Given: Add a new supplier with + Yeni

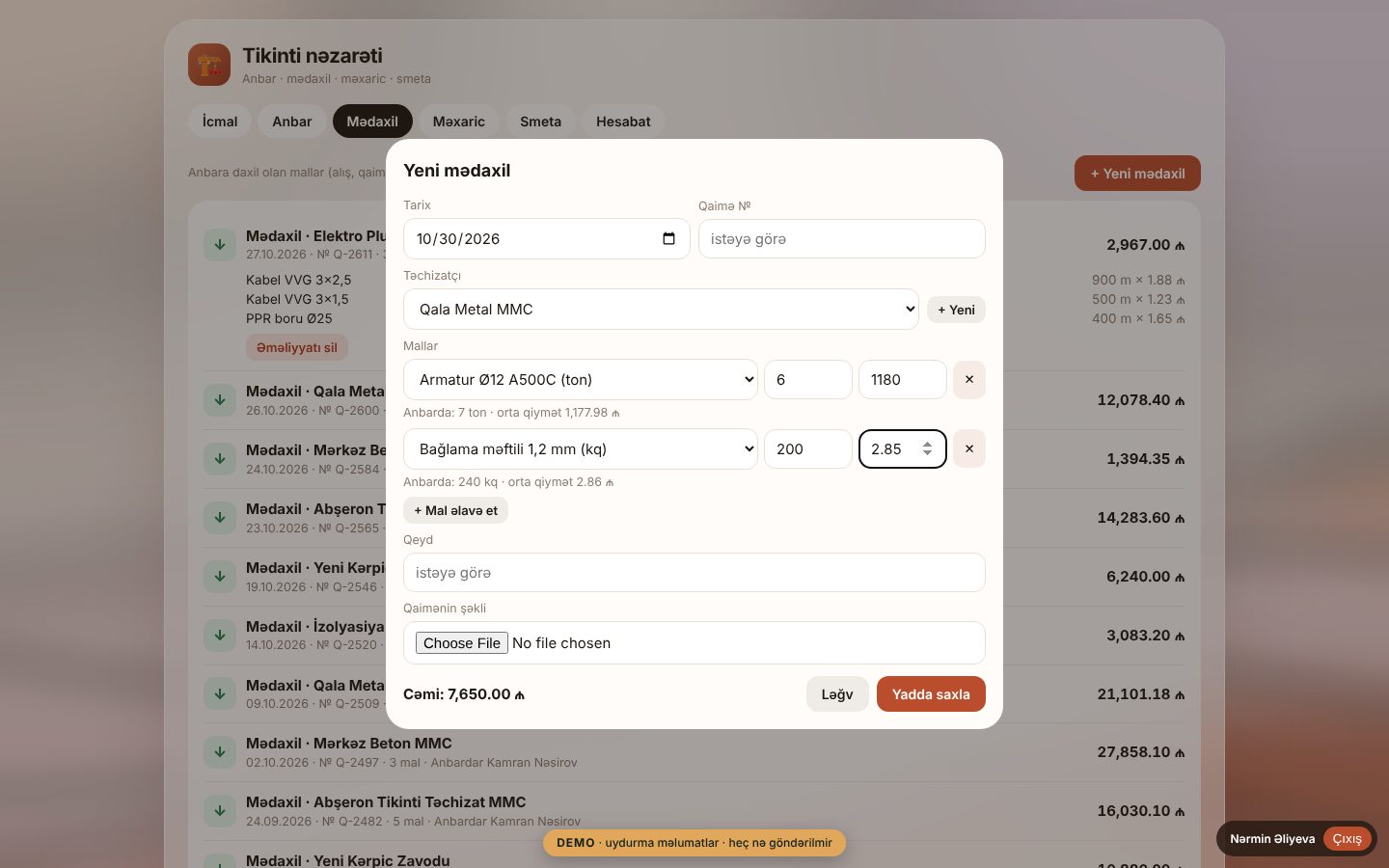Looking at the screenshot, I should (x=956, y=310).
